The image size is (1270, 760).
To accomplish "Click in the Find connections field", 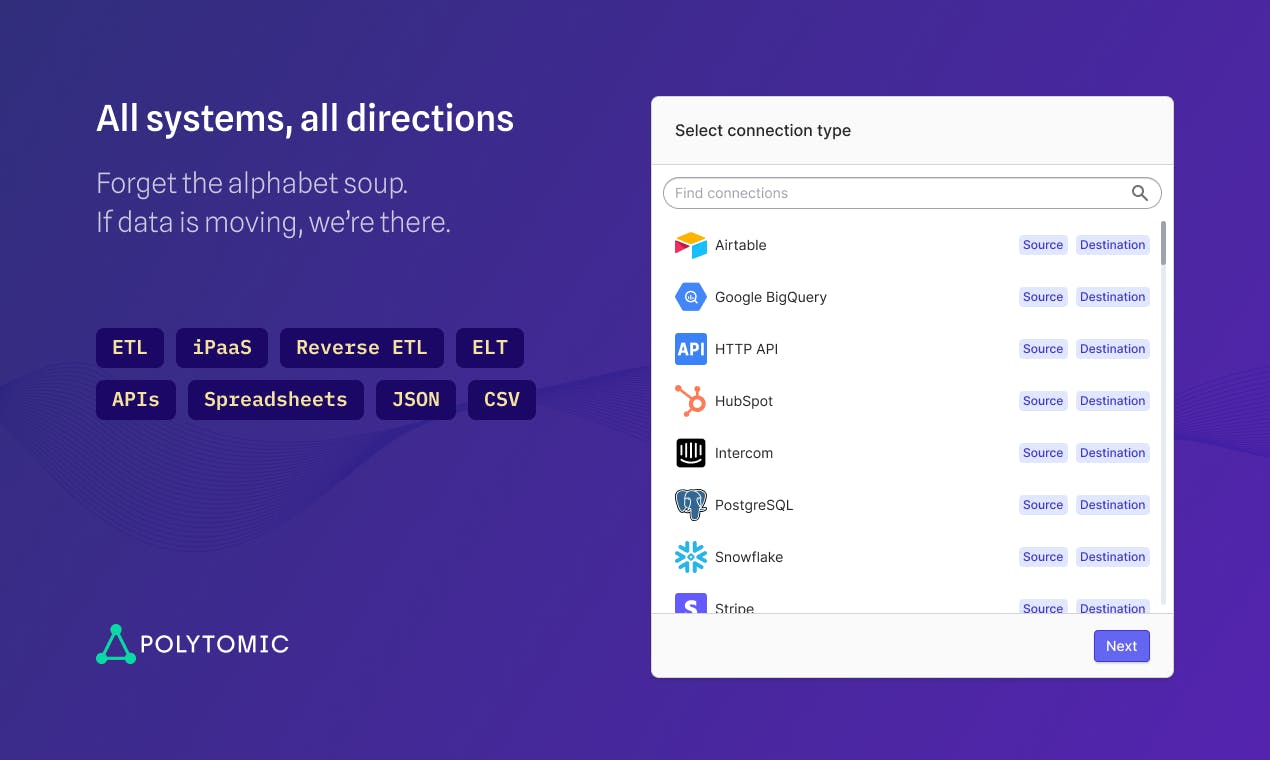I will tap(912, 193).
